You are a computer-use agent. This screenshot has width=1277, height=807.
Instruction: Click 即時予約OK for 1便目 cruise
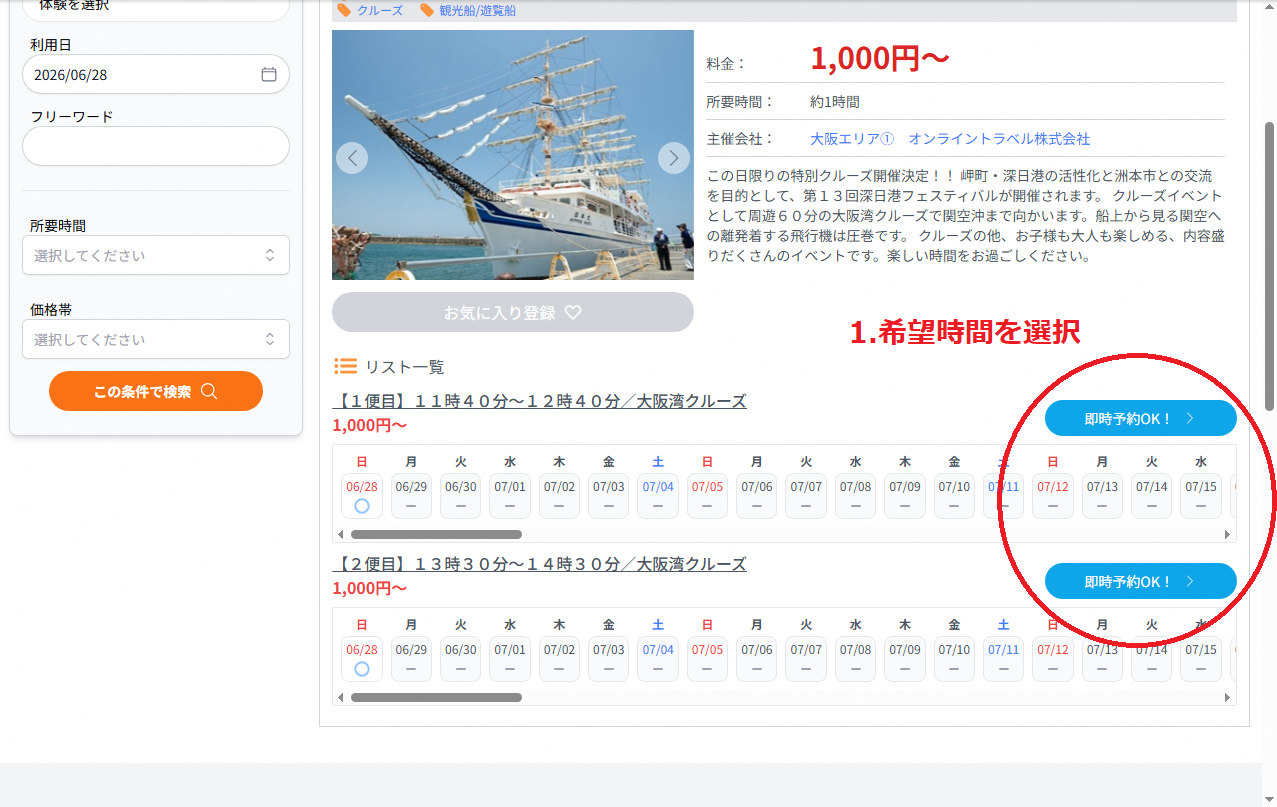point(1141,418)
